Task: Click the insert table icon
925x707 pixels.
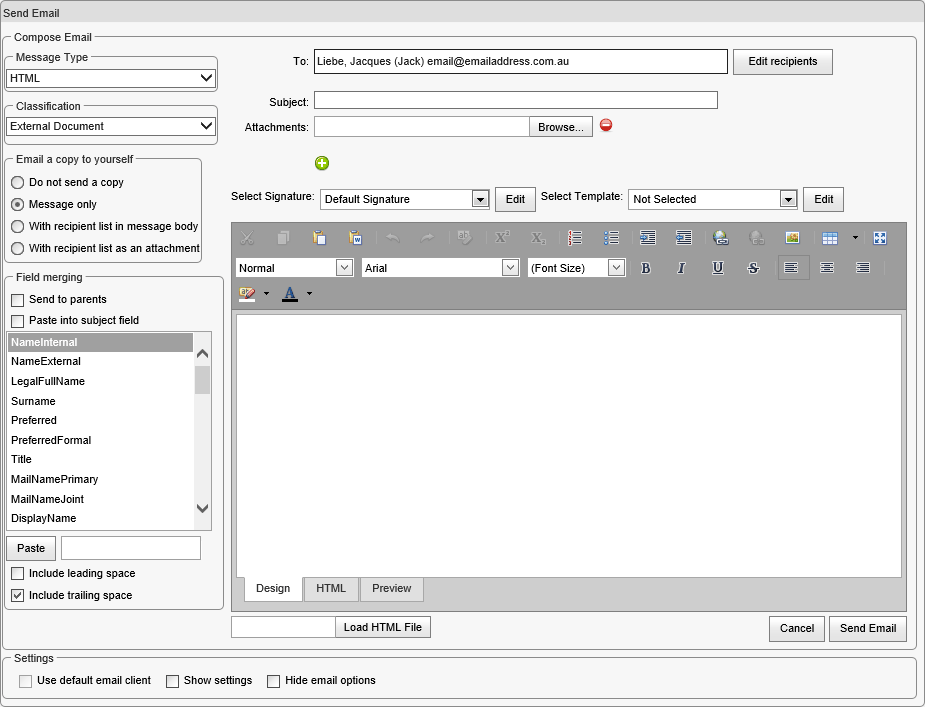Action: tap(830, 238)
